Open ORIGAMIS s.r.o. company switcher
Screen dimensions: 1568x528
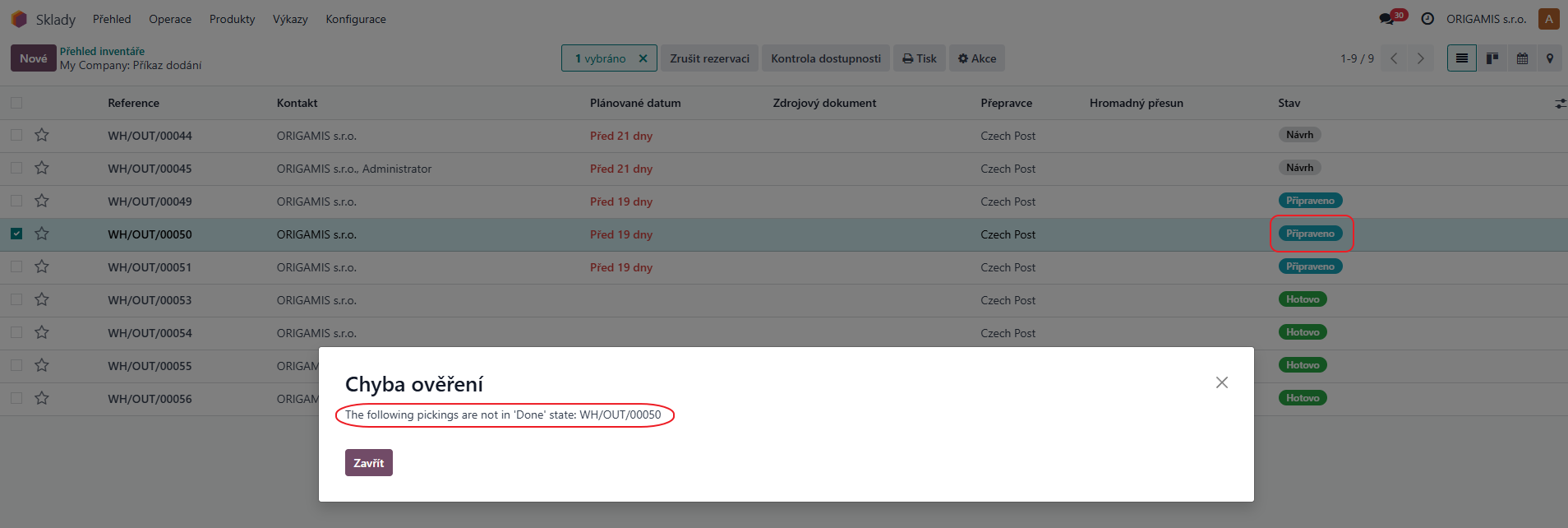1486,19
